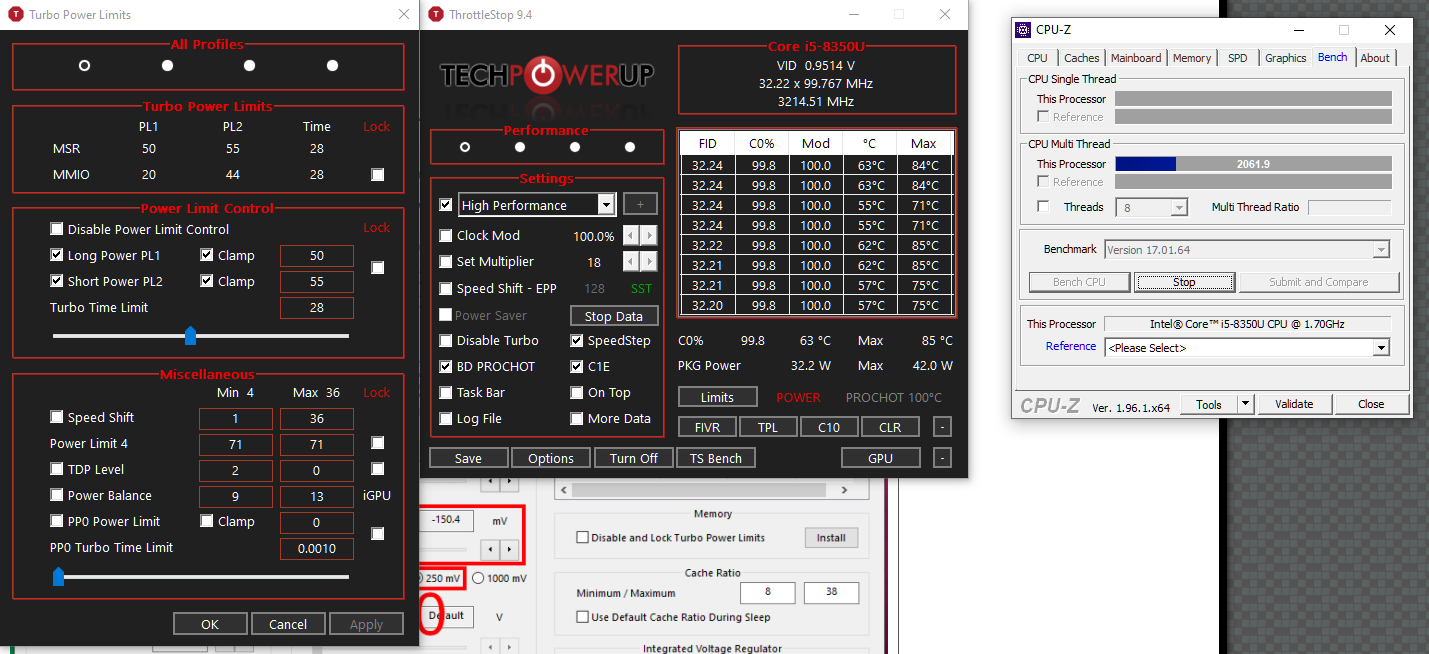The height and width of the screenshot is (654, 1429).
Task: Open the TS Bench button
Action: (716, 458)
